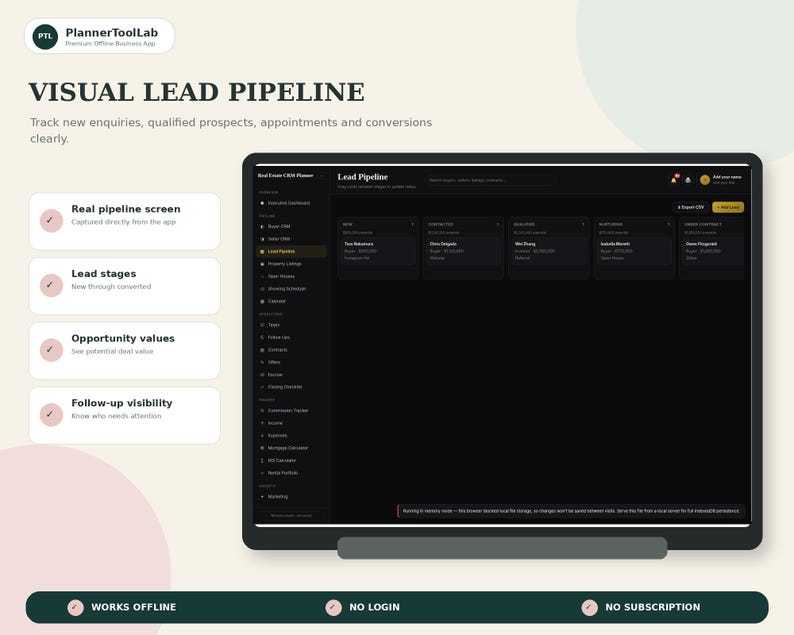
Task: Open the Chris Delgado lead card
Action: 463,251
